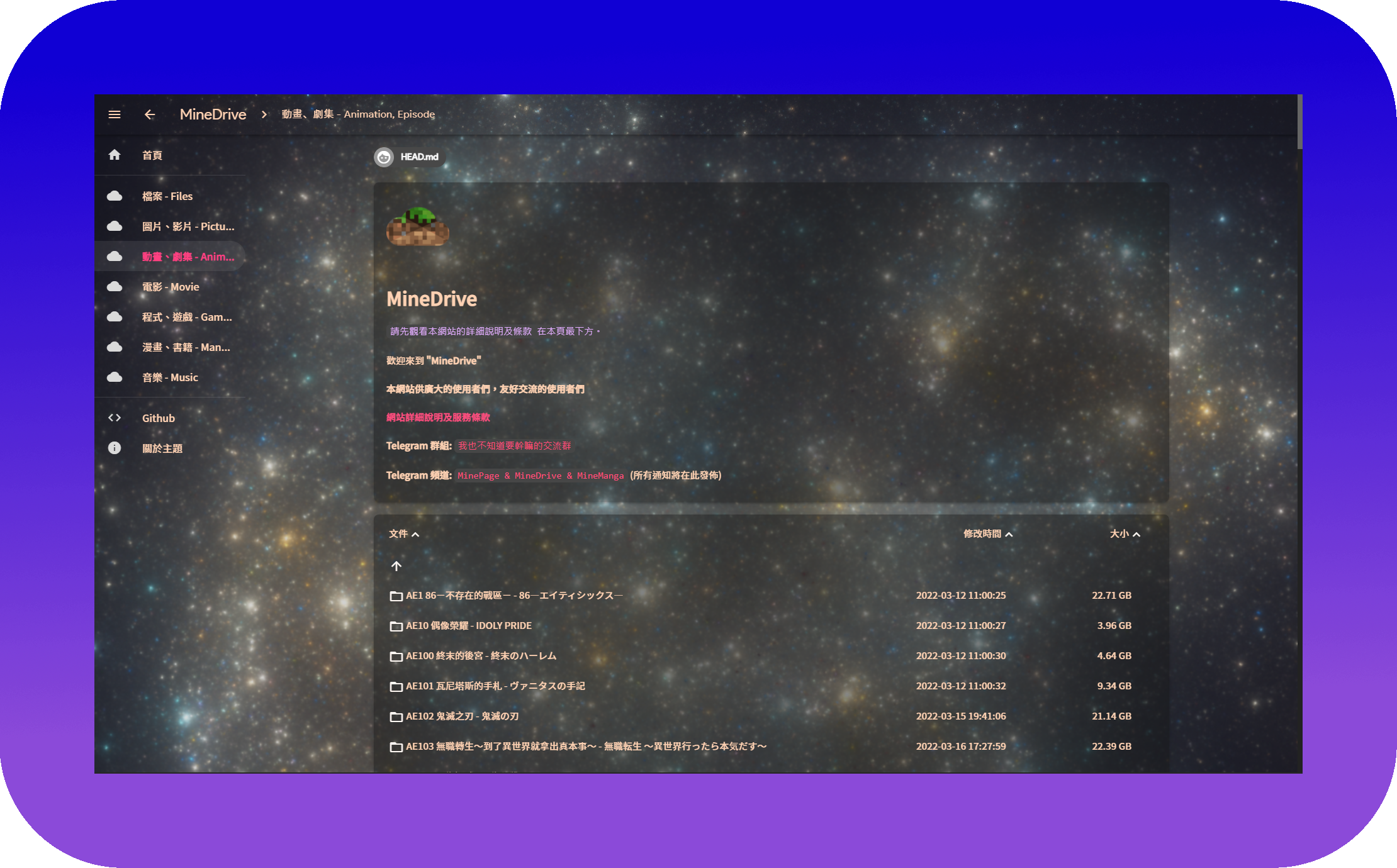Screen dimensions: 1397x868
Task: Open folder AE102 鬼滅之刃
Action: point(463,716)
